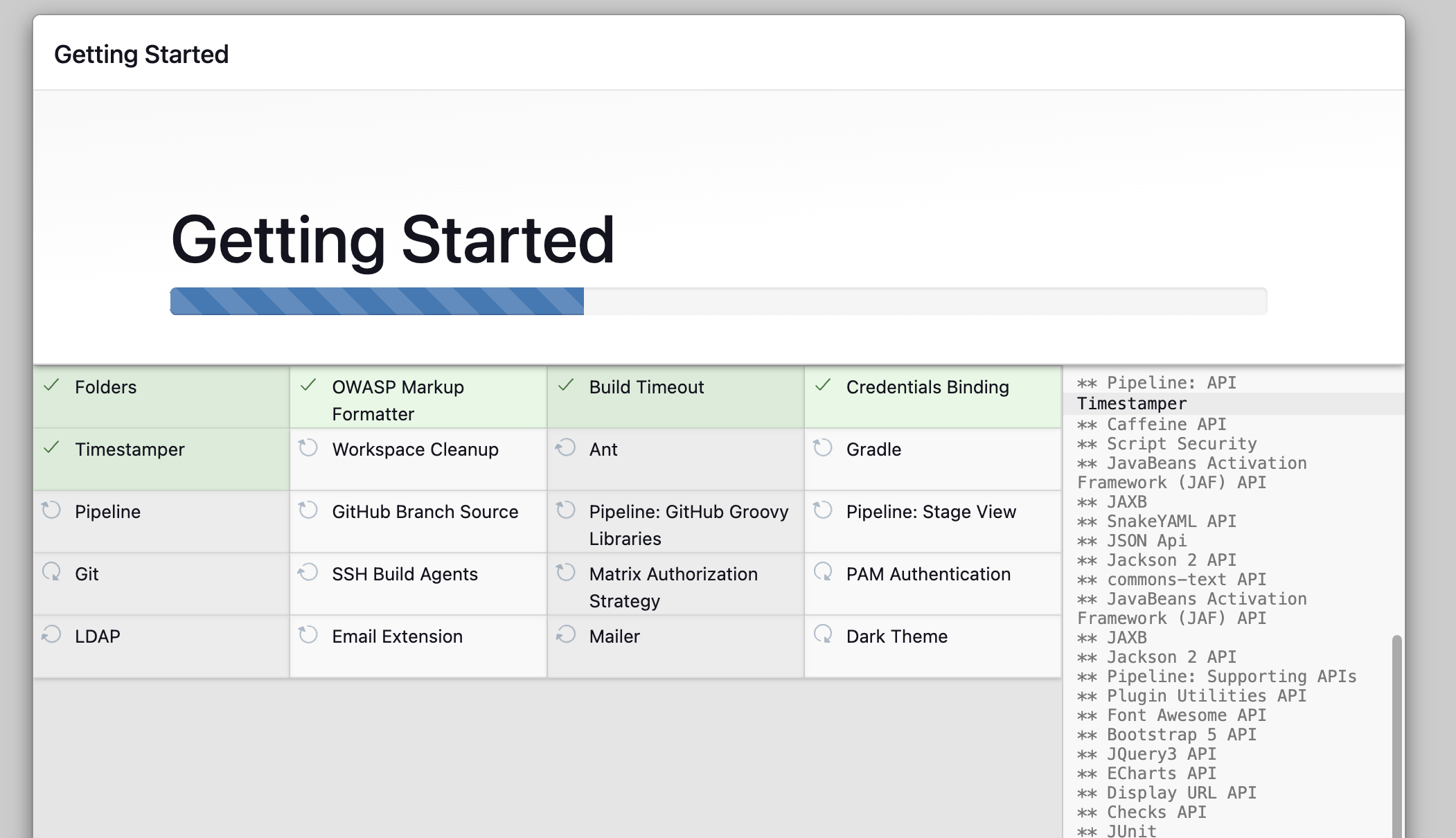Click the small Getting Started dialog title

click(x=141, y=54)
